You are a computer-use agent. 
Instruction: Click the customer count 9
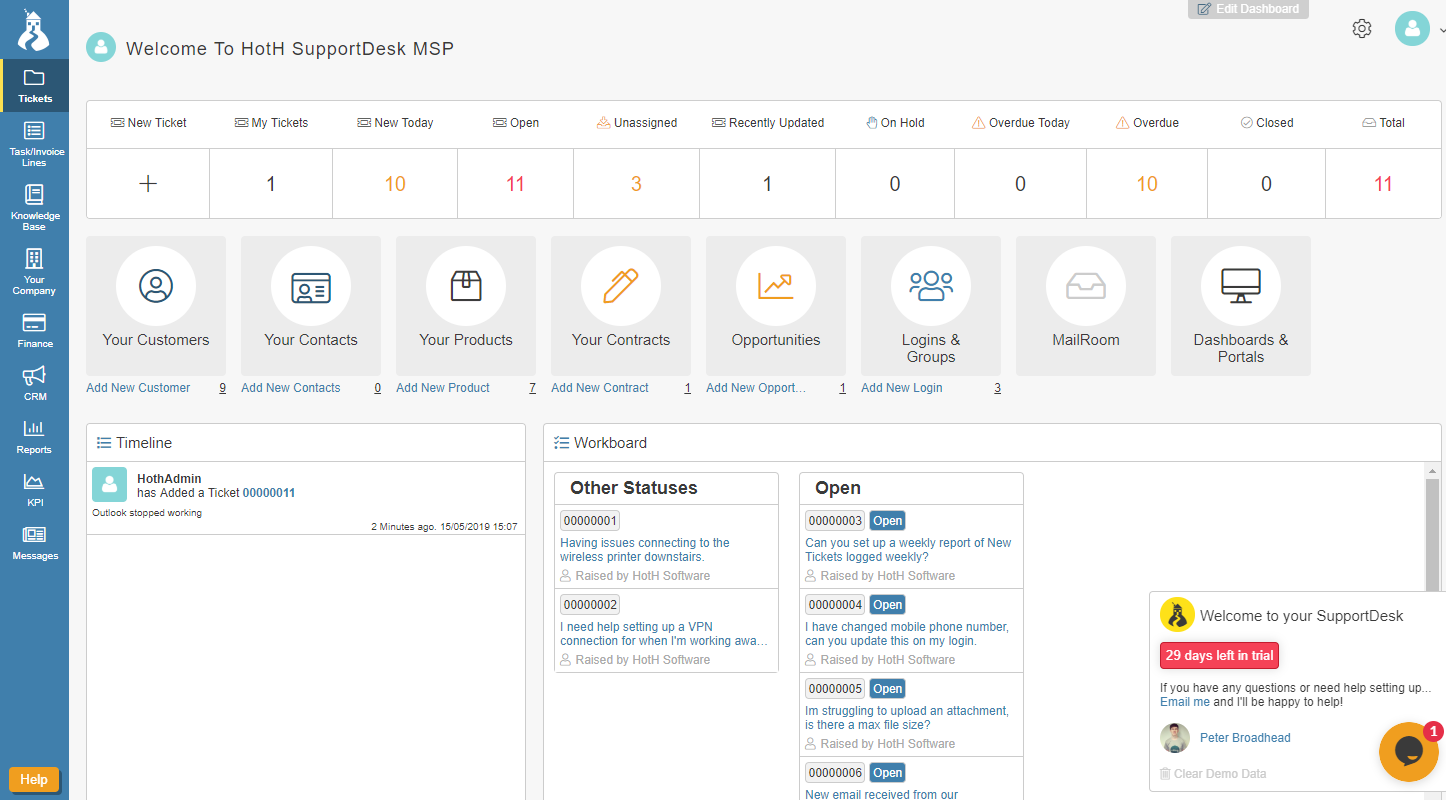pyautogui.click(x=222, y=388)
